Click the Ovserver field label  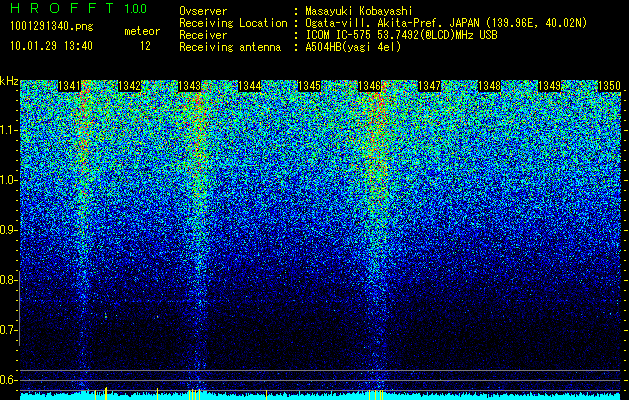pyautogui.click(x=203, y=11)
